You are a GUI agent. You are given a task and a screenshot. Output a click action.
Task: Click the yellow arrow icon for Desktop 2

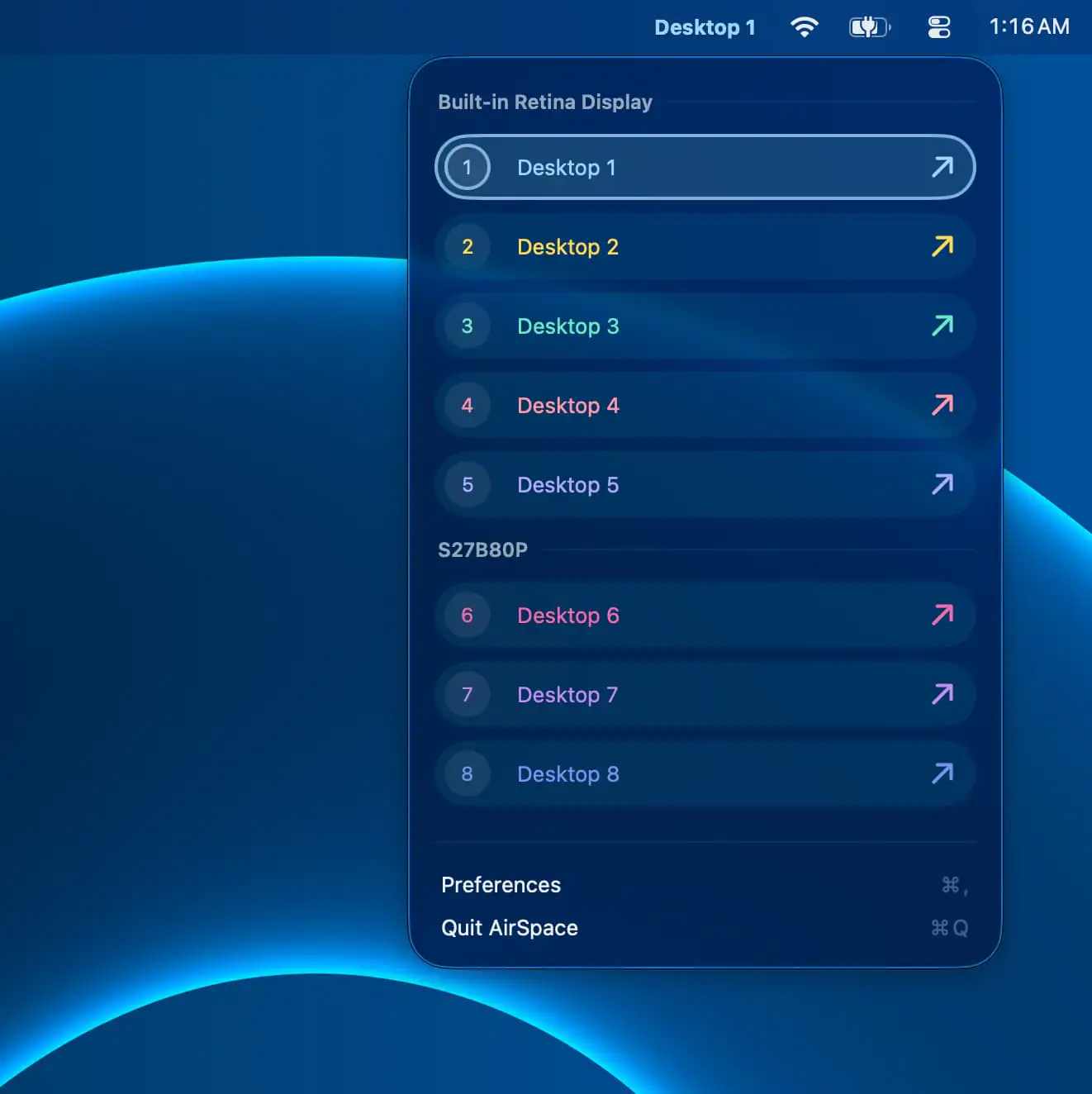[x=942, y=246]
